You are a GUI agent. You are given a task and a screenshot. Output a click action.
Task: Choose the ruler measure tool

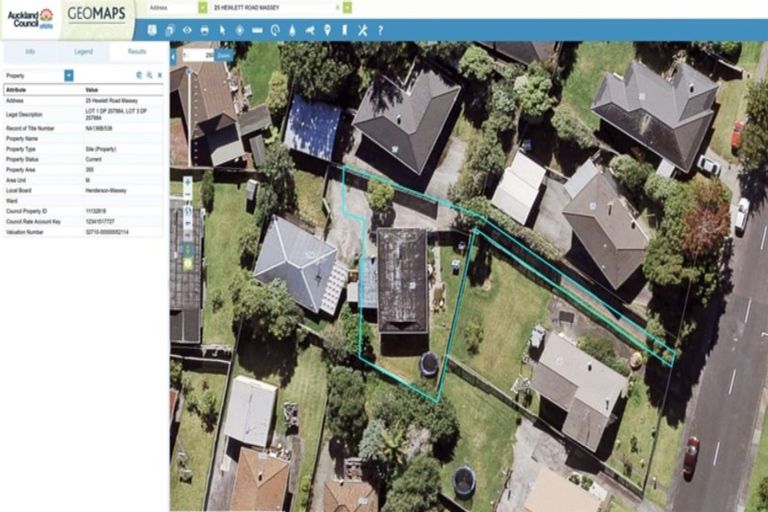257,30
